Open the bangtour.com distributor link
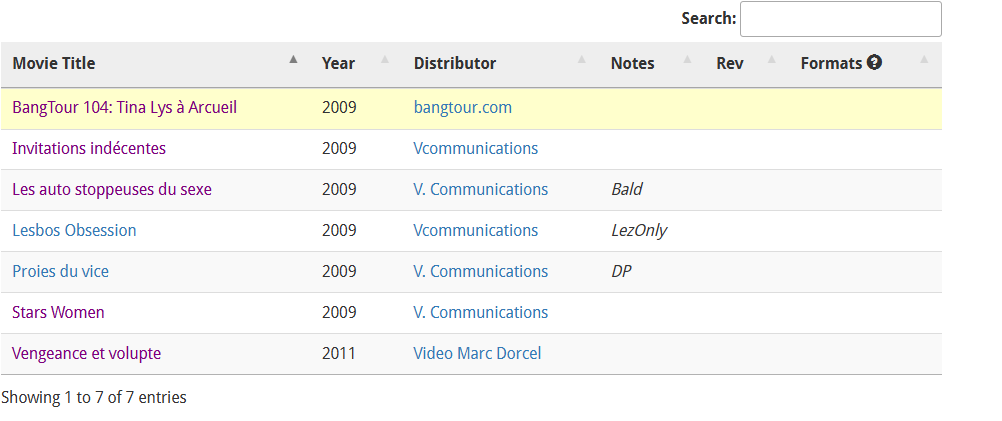The height and width of the screenshot is (421, 1002). (462, 107)
